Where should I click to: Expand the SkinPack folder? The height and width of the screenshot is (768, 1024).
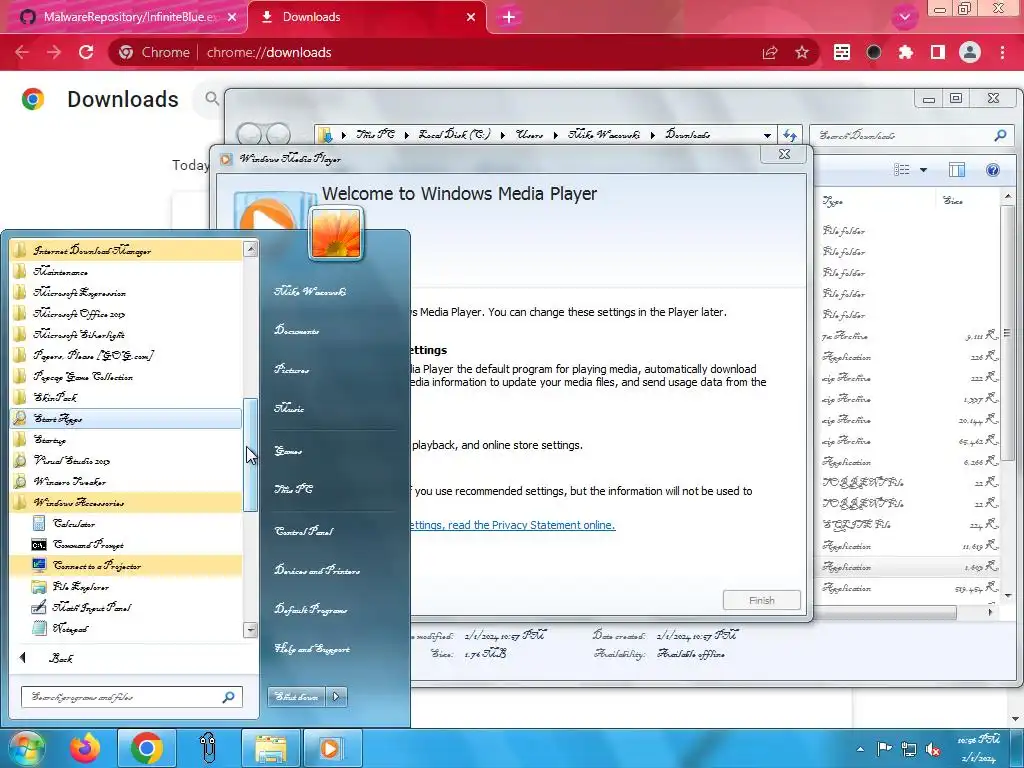click(126, 398)
